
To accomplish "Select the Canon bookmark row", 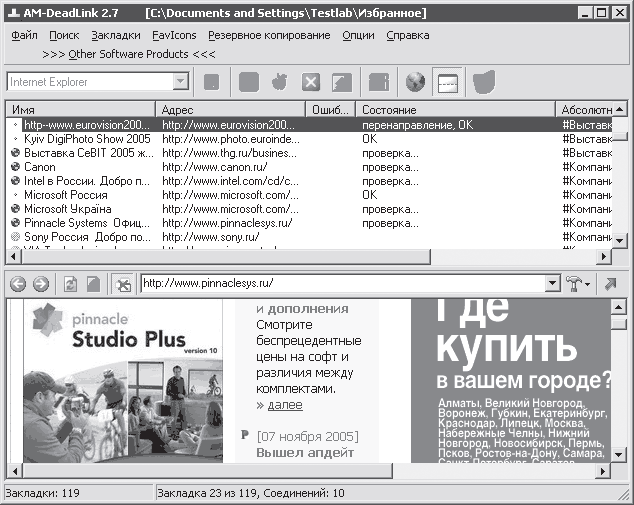I will tap(309, 167).
